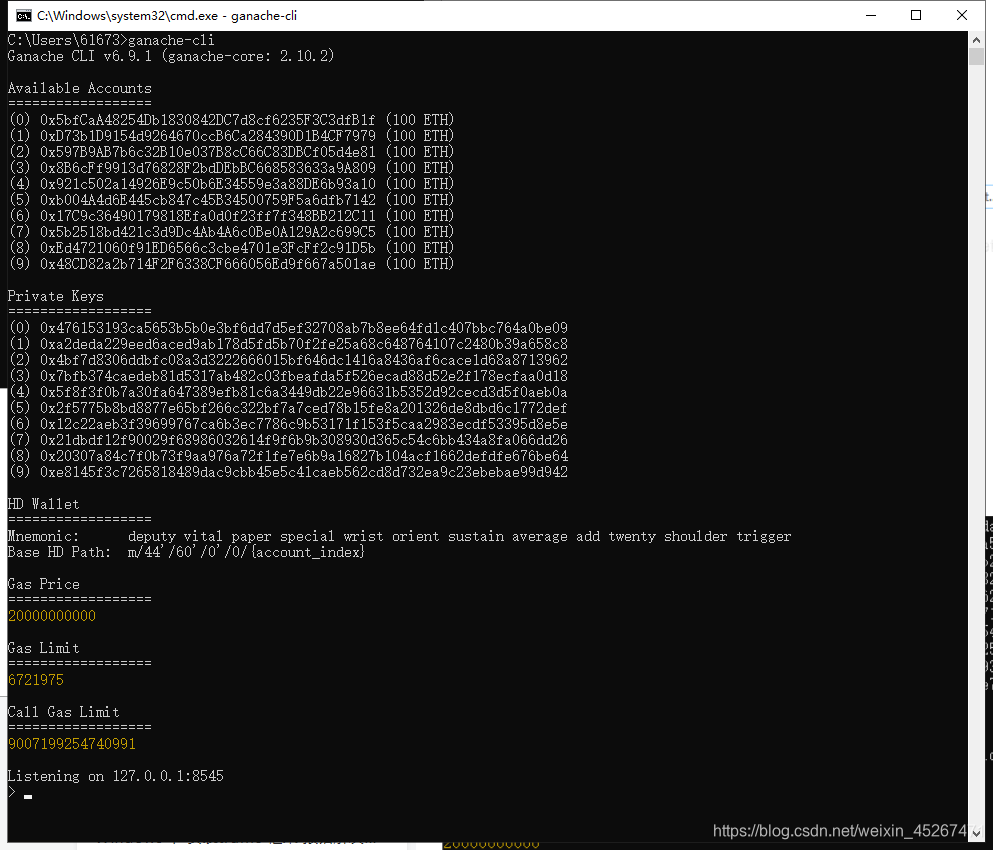Click private key (3) 0x7bfb374caede...
The width and height of the screenshot is (993, 850).
(304, 376)
